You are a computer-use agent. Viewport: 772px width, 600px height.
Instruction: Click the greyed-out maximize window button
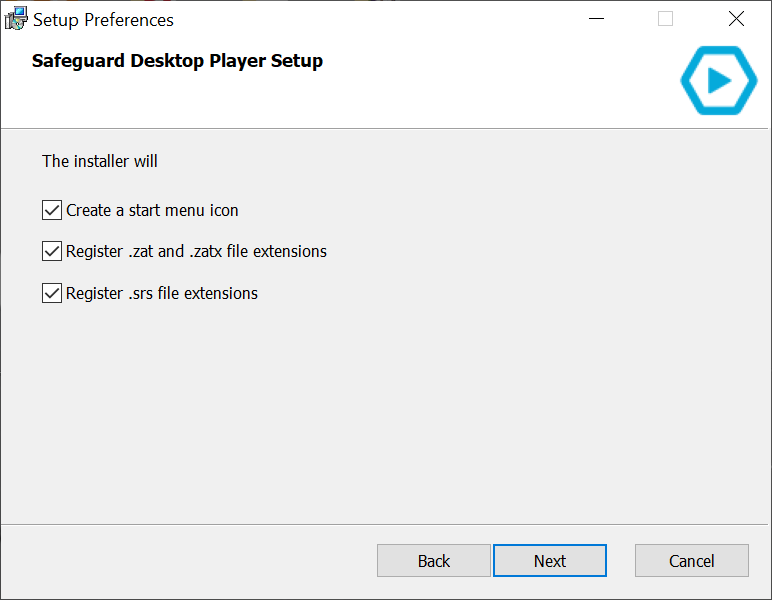(x=665, y=19)
